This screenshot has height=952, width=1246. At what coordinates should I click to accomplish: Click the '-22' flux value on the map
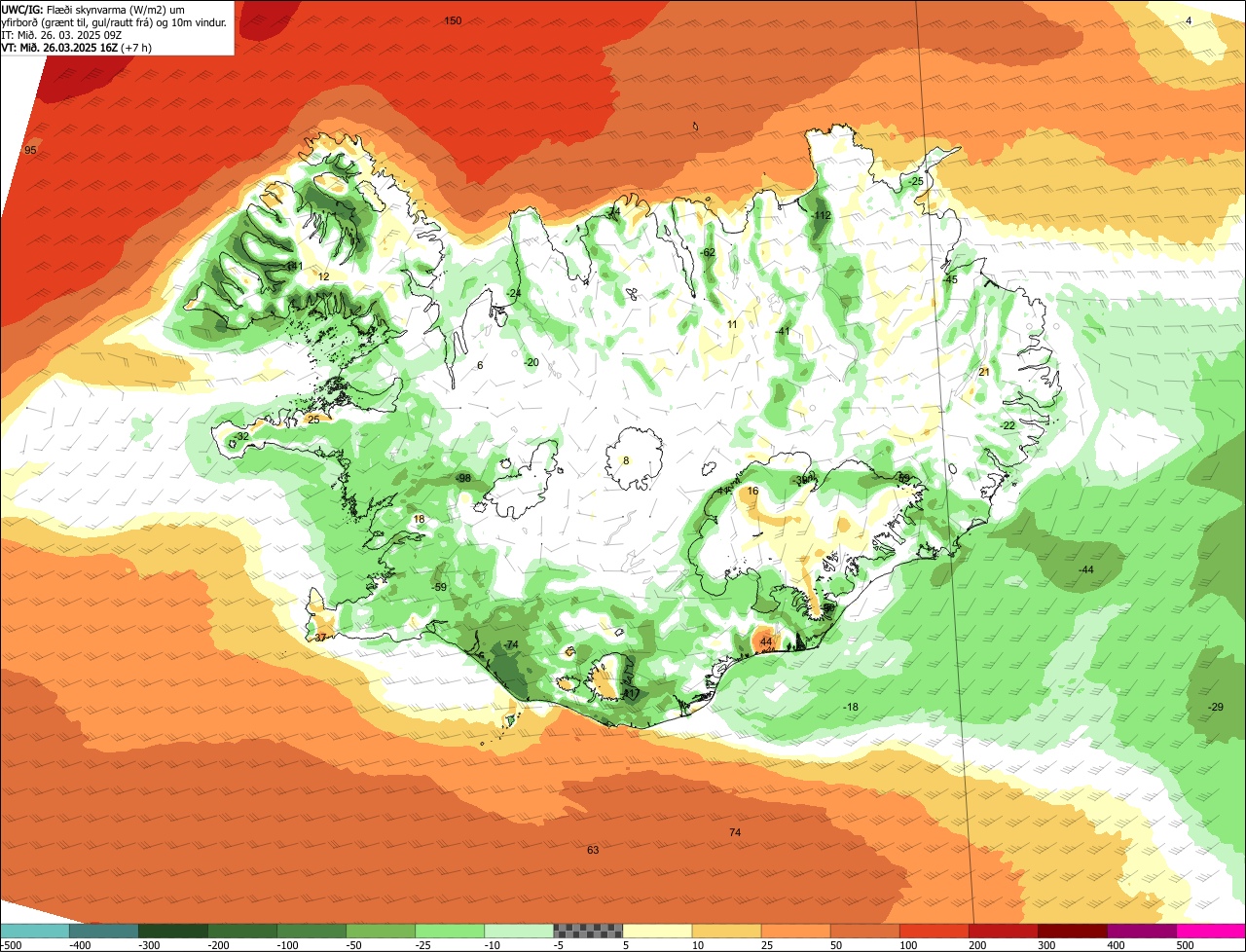1008,425
